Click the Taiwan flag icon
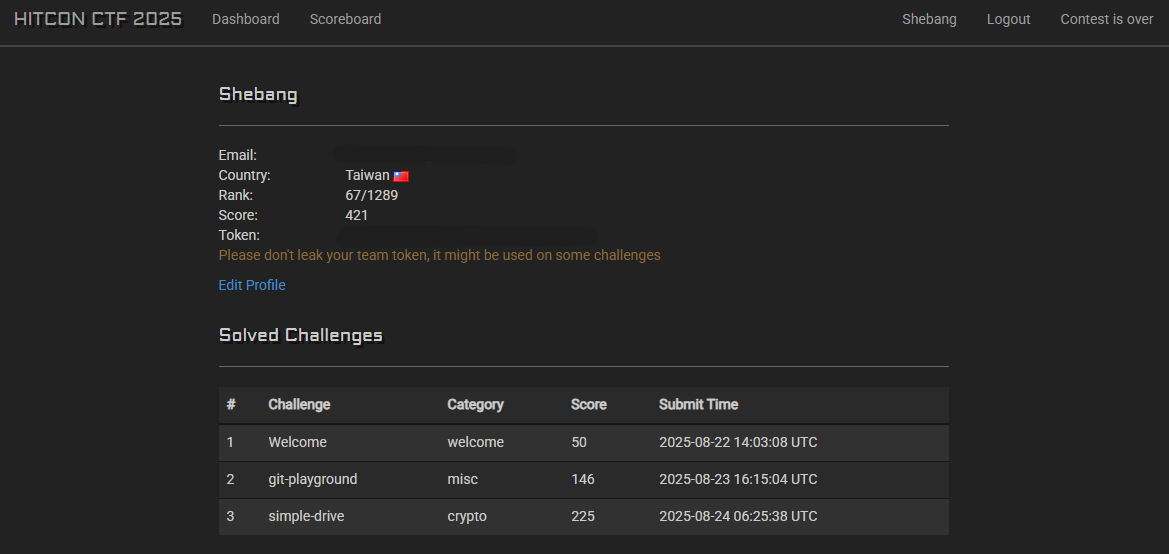This screenshot has width=1169, height=554. point(401,176)
